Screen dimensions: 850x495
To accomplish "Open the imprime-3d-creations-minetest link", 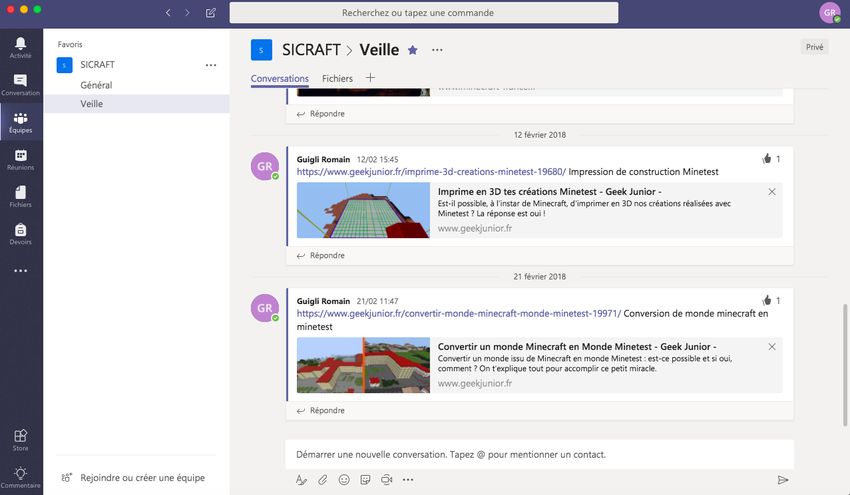I will tap(431, 172).
